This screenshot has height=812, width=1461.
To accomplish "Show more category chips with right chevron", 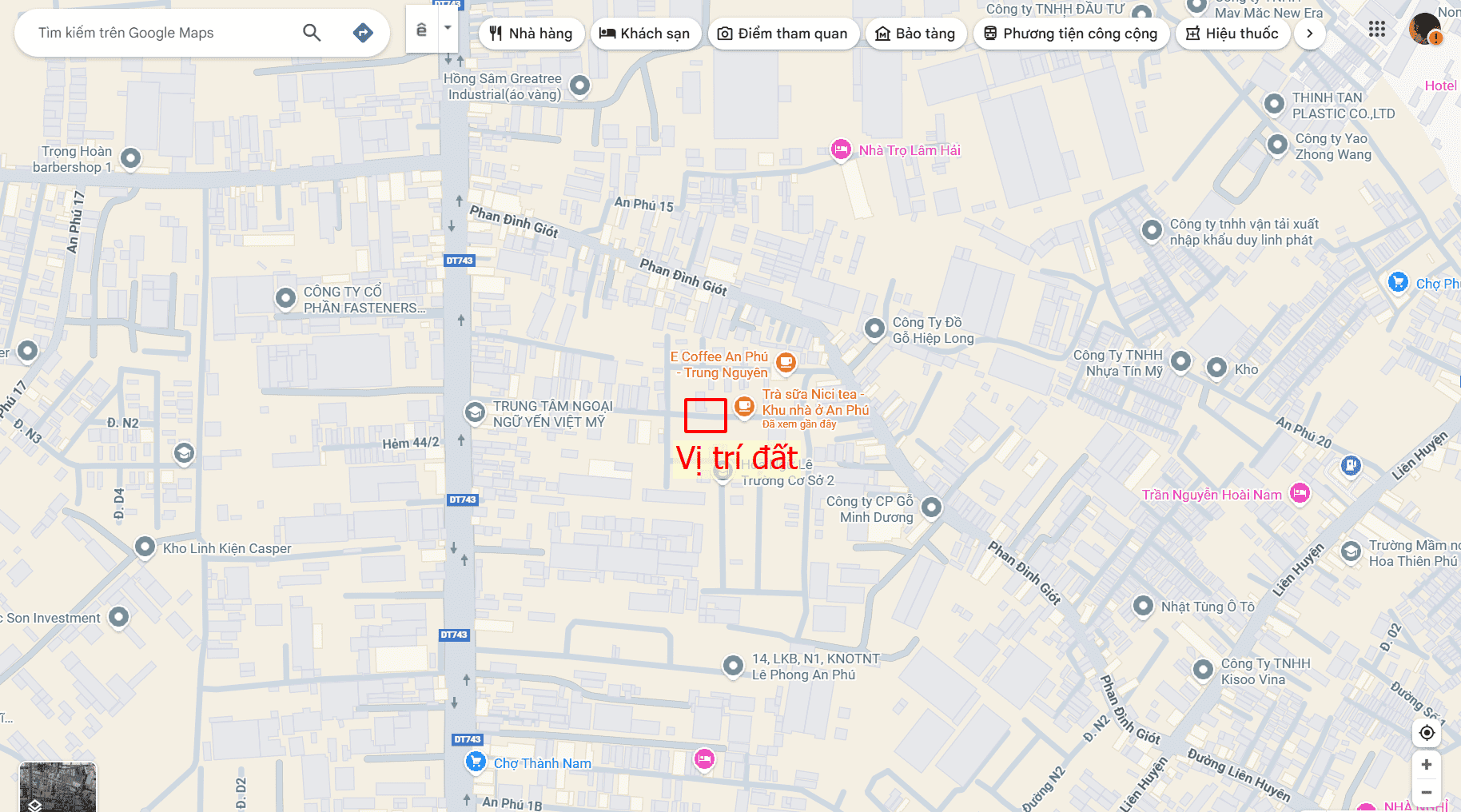I will [x=1309, y=34].
